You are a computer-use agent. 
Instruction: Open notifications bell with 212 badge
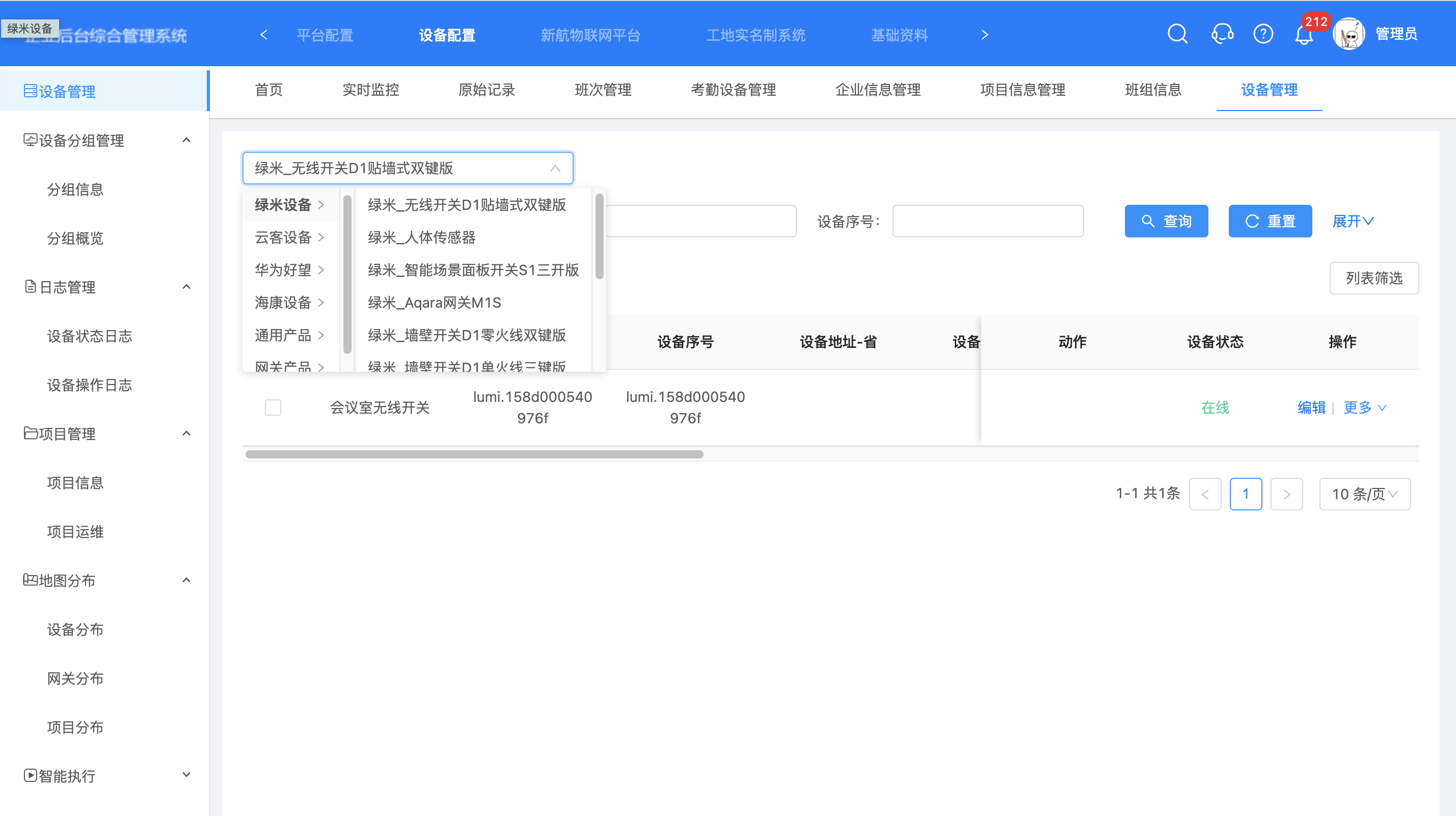[1303, 35]
